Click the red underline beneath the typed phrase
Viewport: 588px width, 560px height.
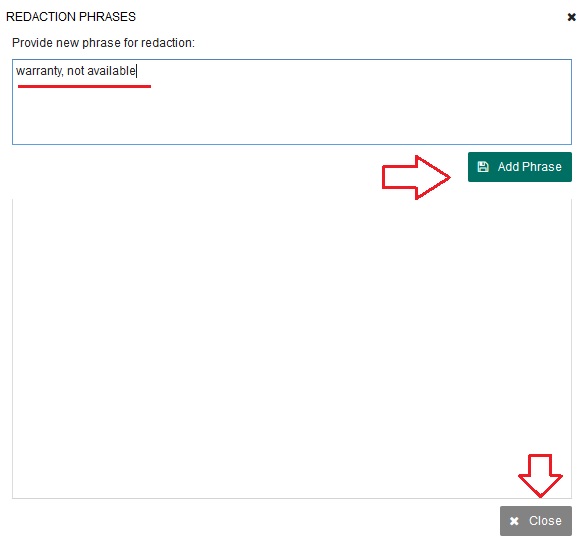(84, 86)
